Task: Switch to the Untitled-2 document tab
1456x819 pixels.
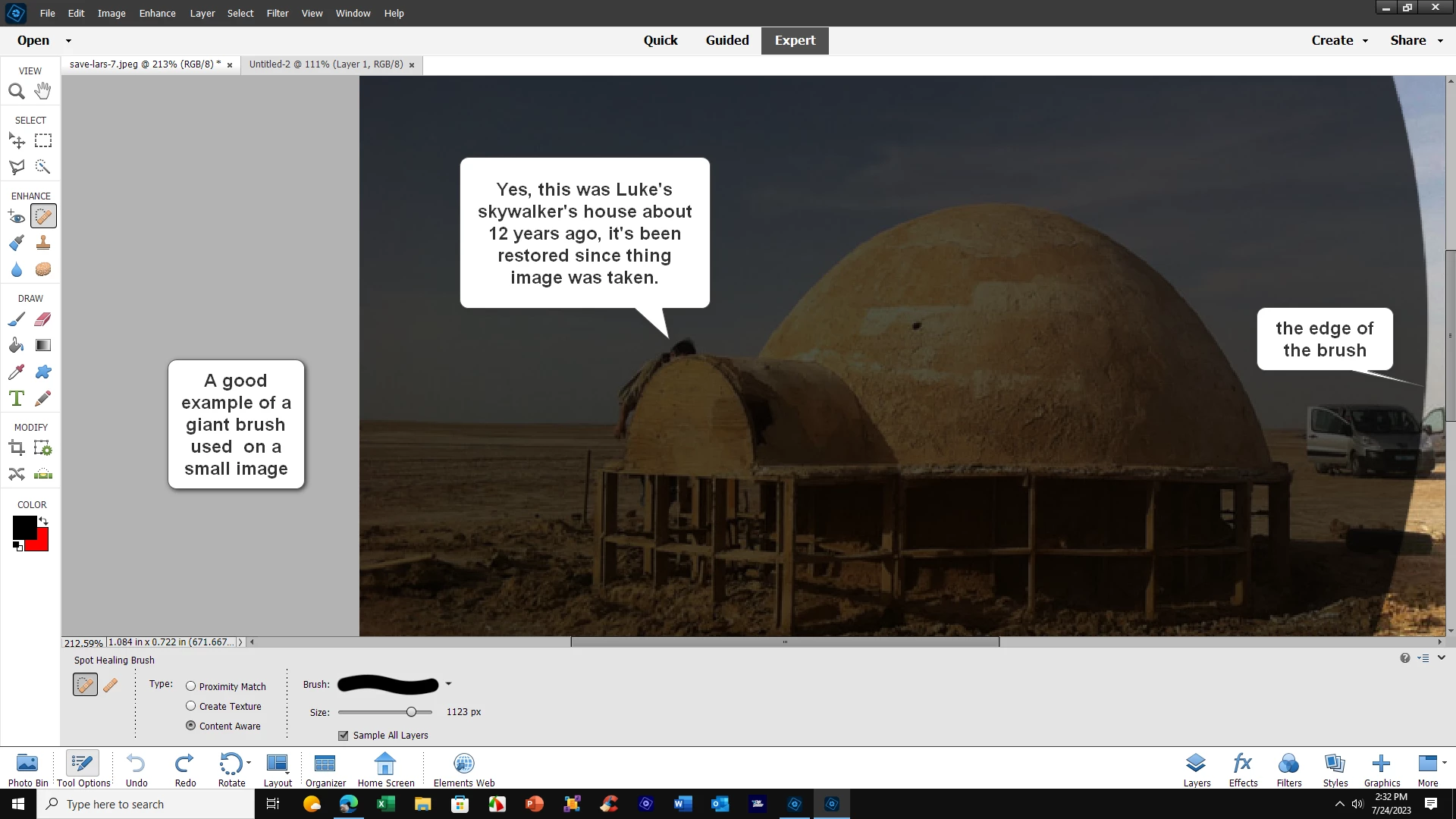Action: (326, 64)
